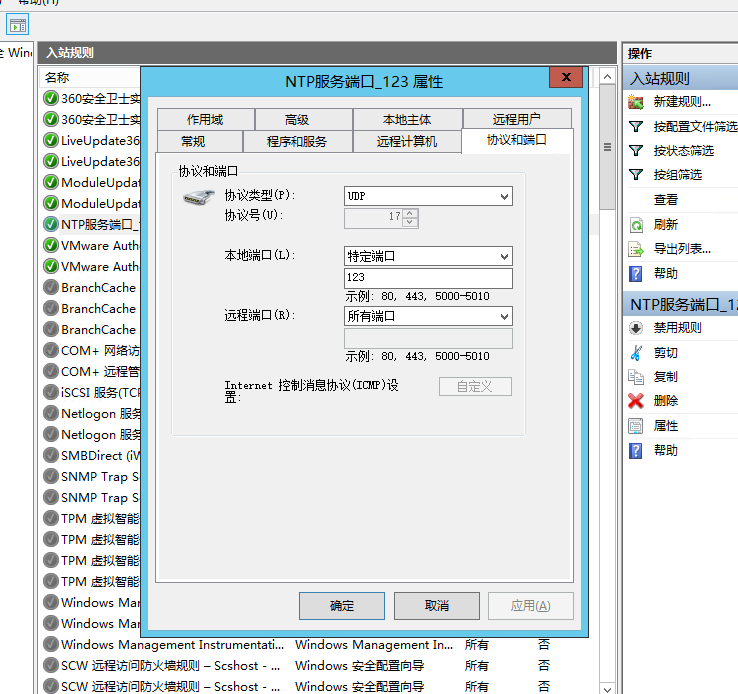This screenshot has width=738, height=694.
Task: Click the status icon of Windows Management Instrumentation row
Action: tap(51, 644)
